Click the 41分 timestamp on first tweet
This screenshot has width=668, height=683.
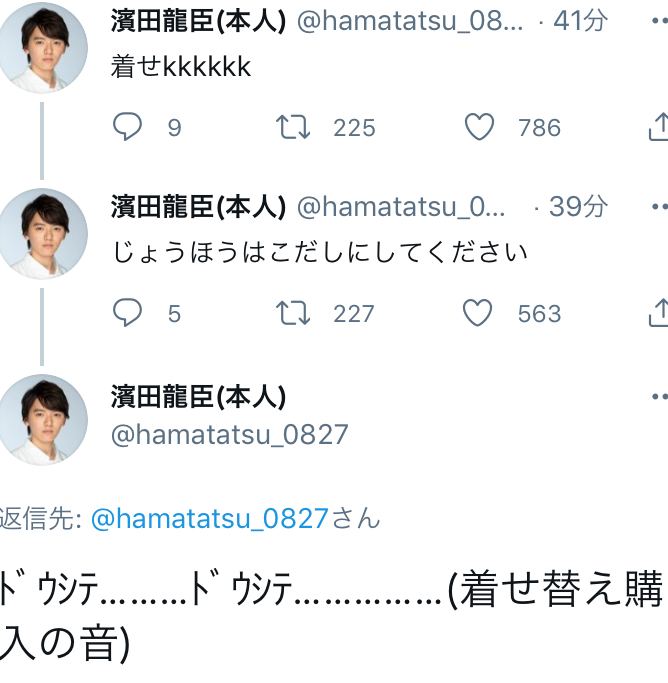point(581,21)
